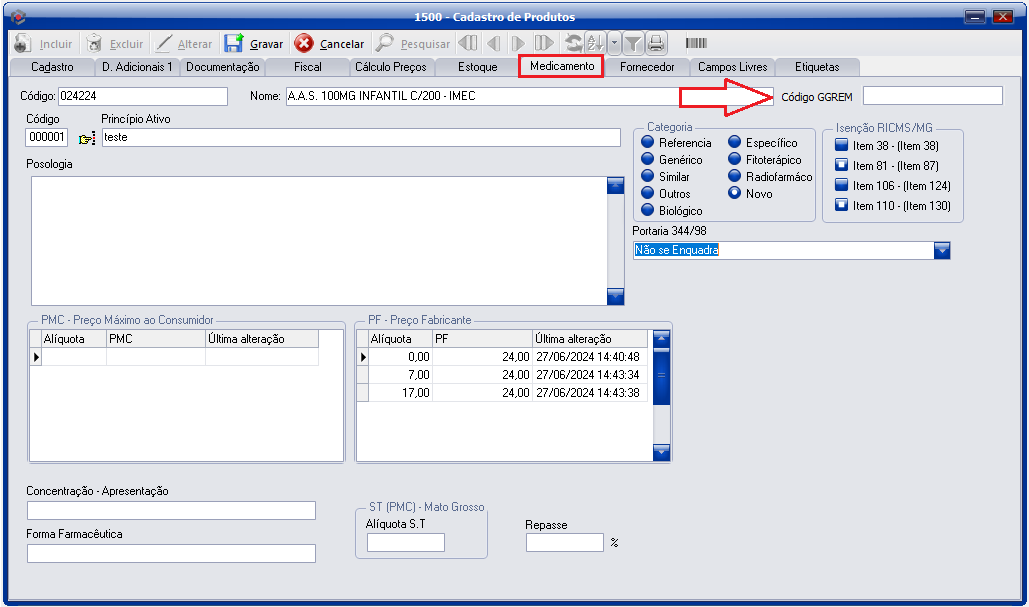Click the red Cancelar icon
This screenshot has height=607, width=1029.
tap(304, 43)
